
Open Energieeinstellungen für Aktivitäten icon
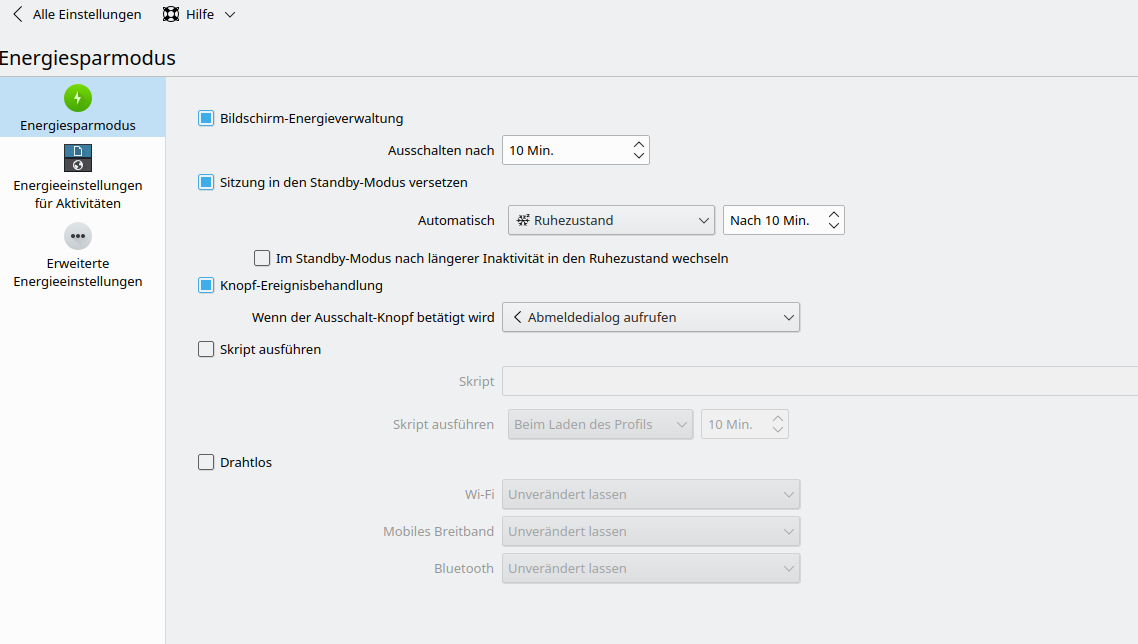[x=78, y=158]
